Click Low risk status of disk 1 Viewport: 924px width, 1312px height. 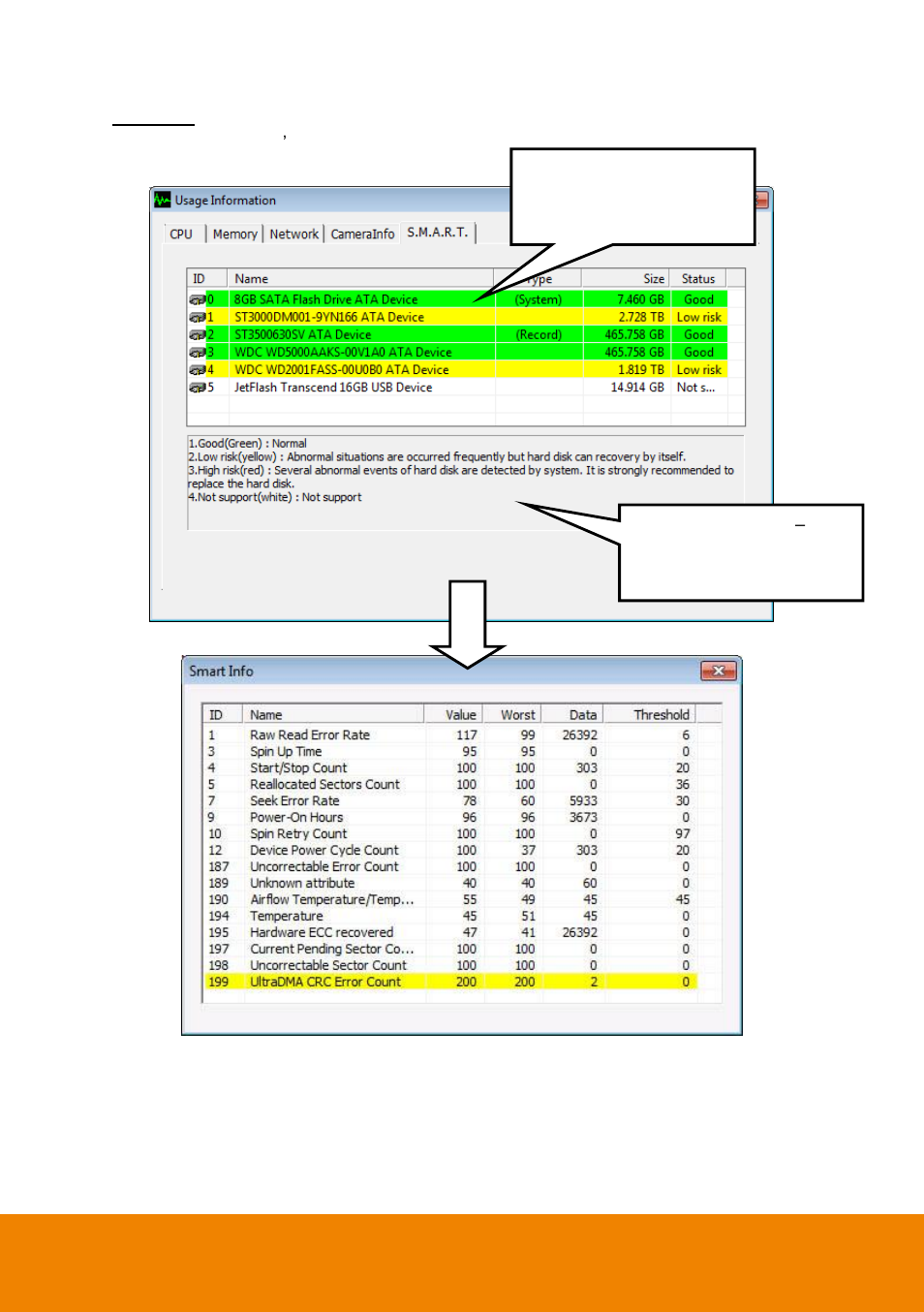[x=698, y=317]
